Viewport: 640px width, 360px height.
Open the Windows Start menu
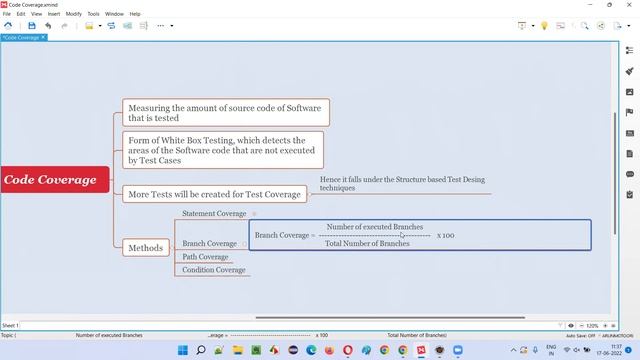[182, 350]
